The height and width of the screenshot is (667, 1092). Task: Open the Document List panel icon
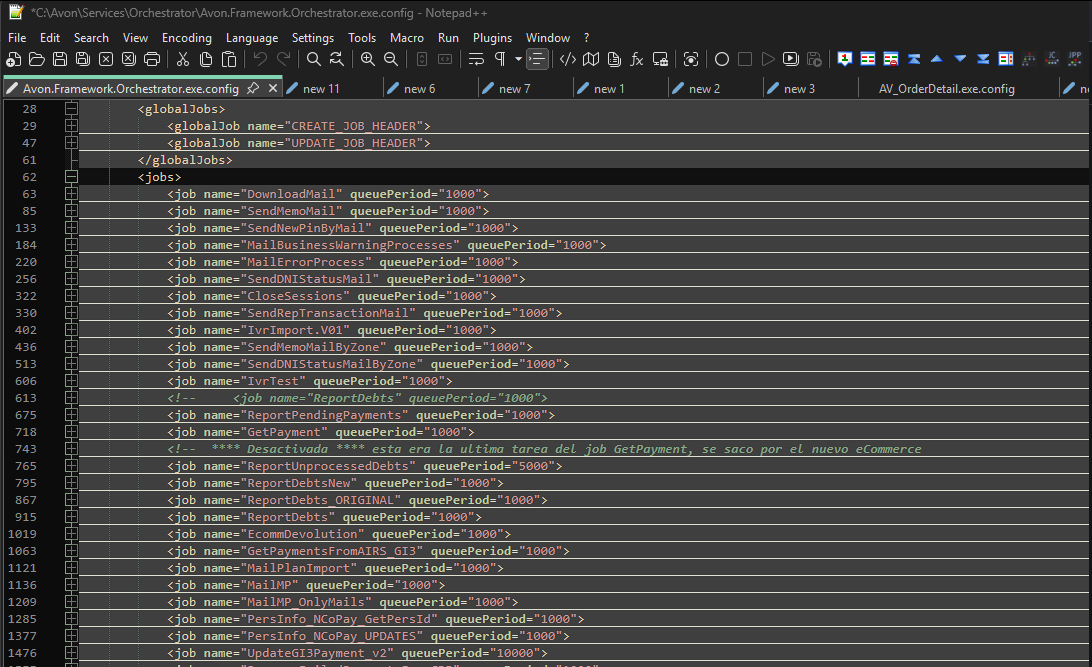coord(614,59)
